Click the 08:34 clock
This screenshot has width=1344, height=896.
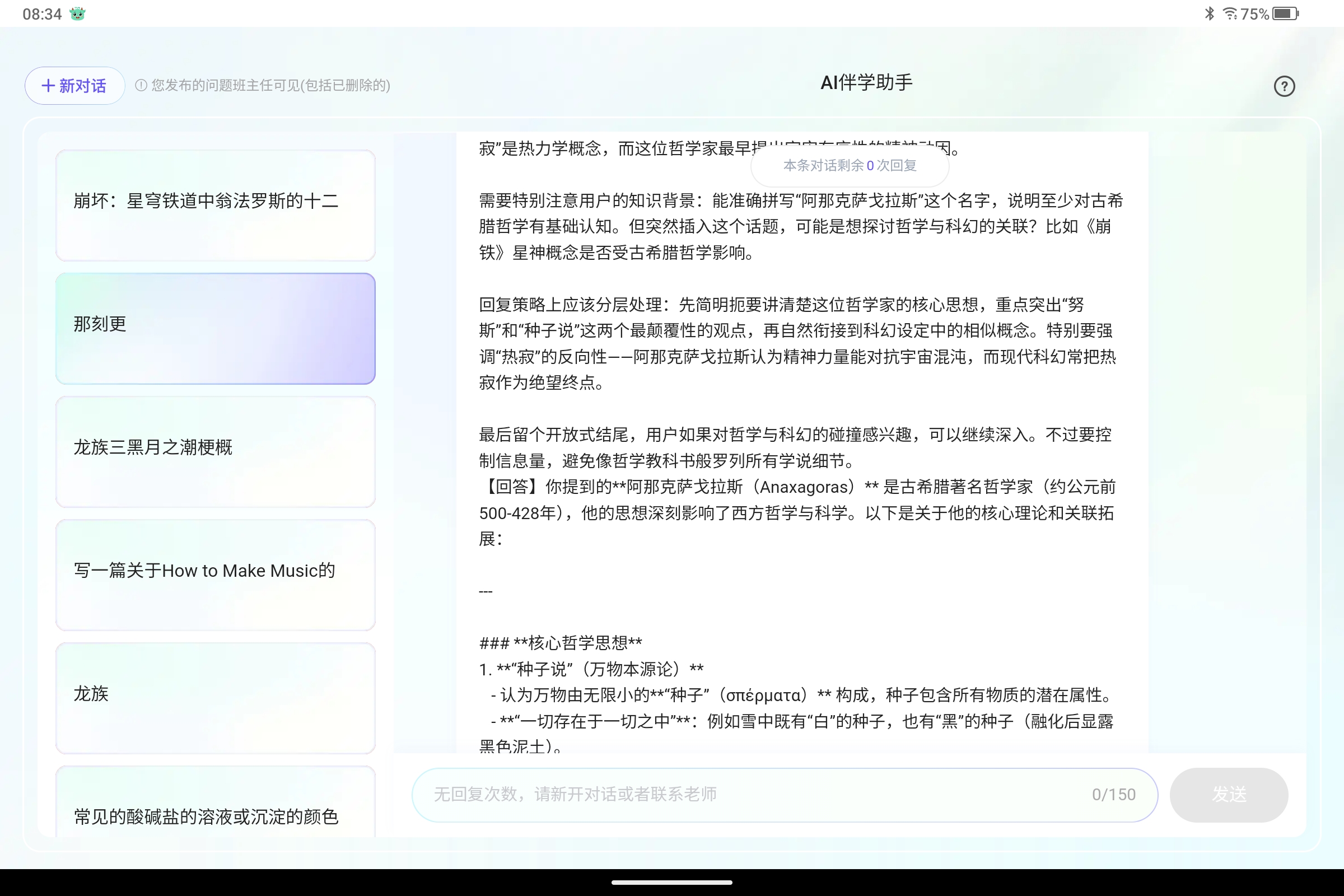coord(41,13)
